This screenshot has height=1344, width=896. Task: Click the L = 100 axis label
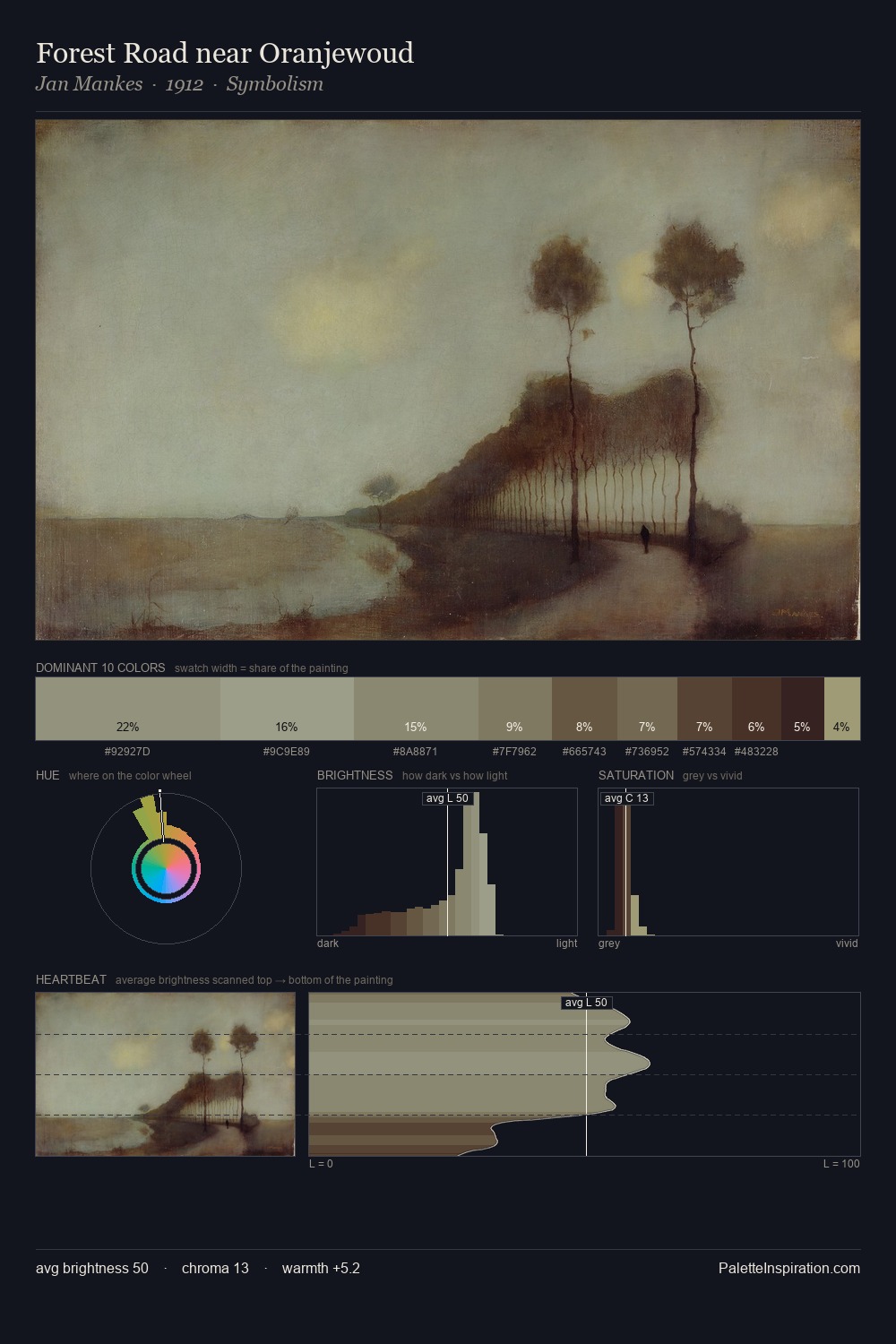841,1164
